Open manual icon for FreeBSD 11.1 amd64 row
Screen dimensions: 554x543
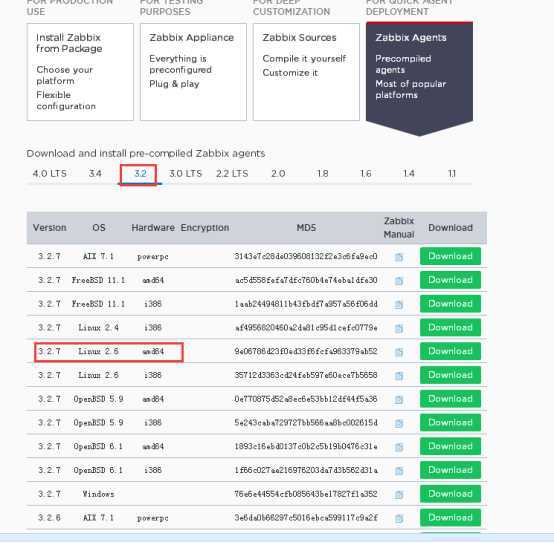(399, 281)
